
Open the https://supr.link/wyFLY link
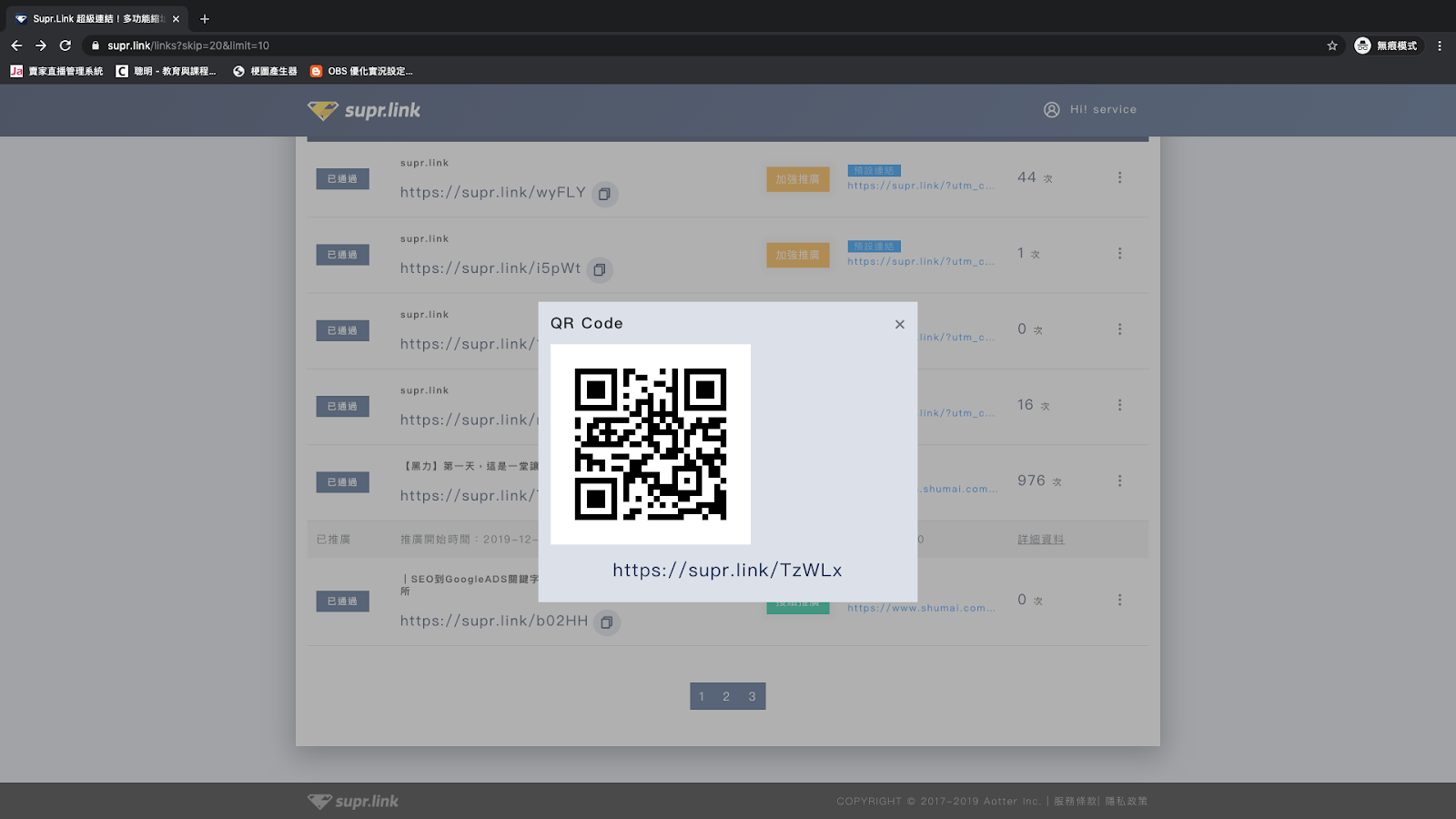pos(493,193)
